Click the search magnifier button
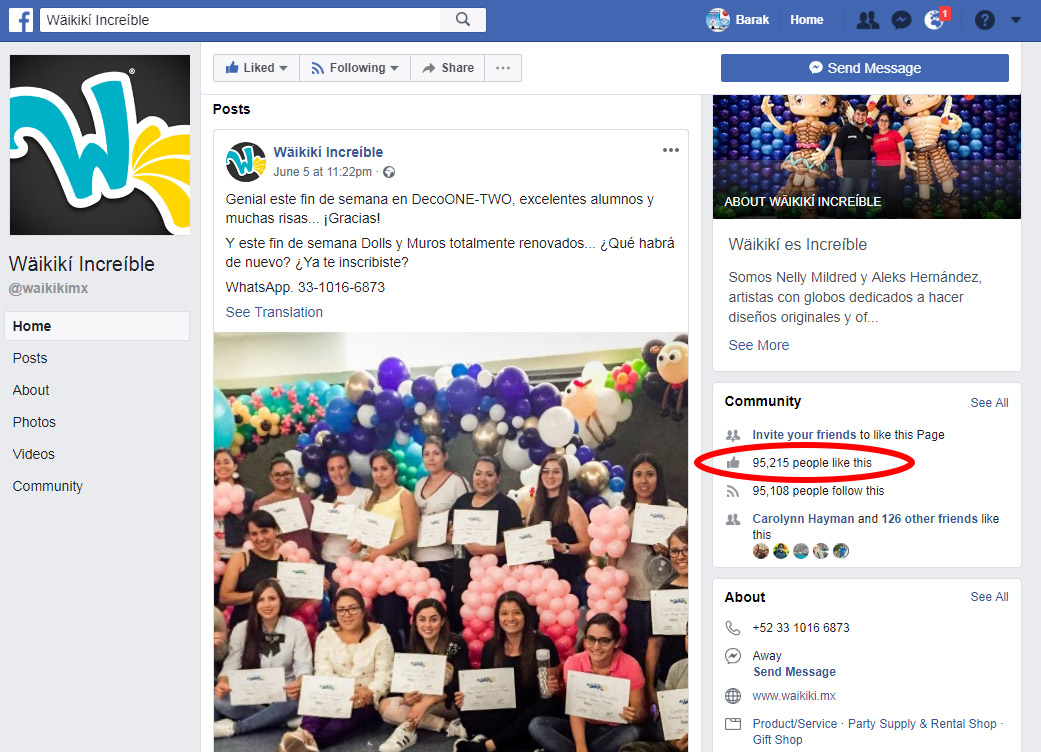This screenshot has height=752, width=1041. point(463,20)
